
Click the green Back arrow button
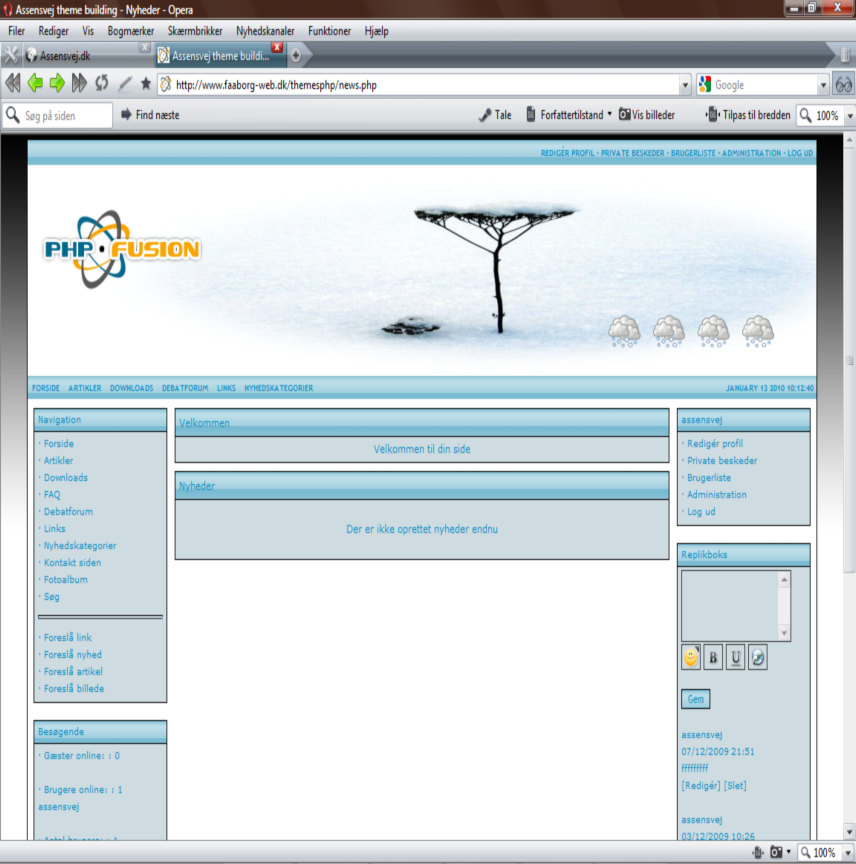point(35,84)
